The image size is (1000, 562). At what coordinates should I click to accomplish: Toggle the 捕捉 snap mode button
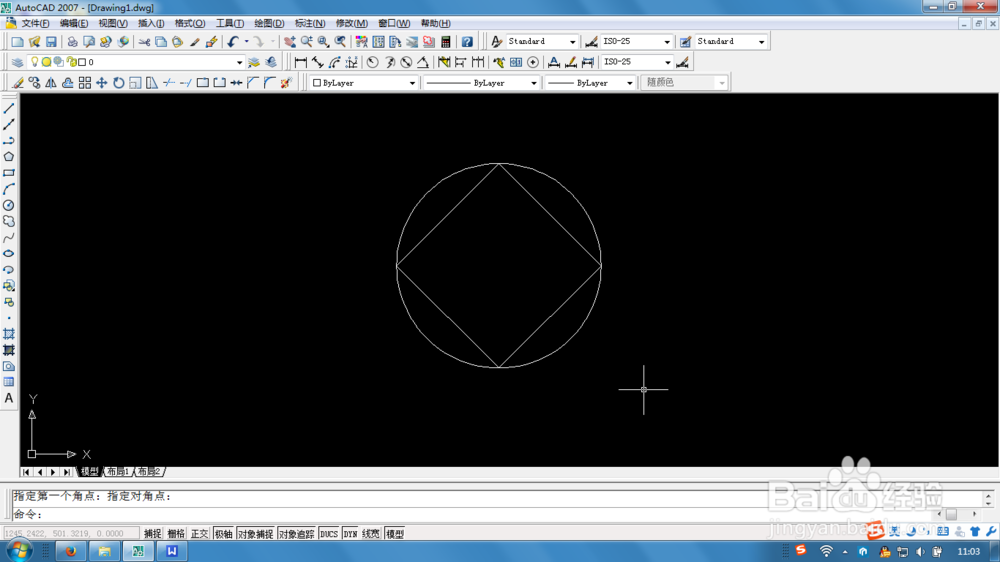pos(152,534)
